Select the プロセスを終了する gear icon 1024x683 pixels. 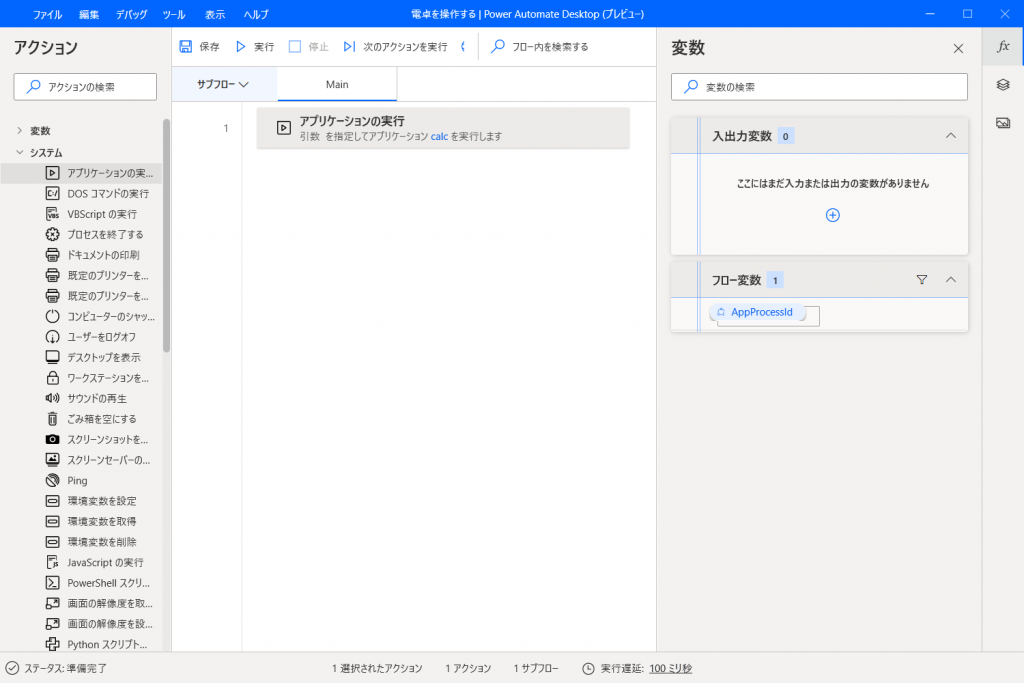click(52, 234)
